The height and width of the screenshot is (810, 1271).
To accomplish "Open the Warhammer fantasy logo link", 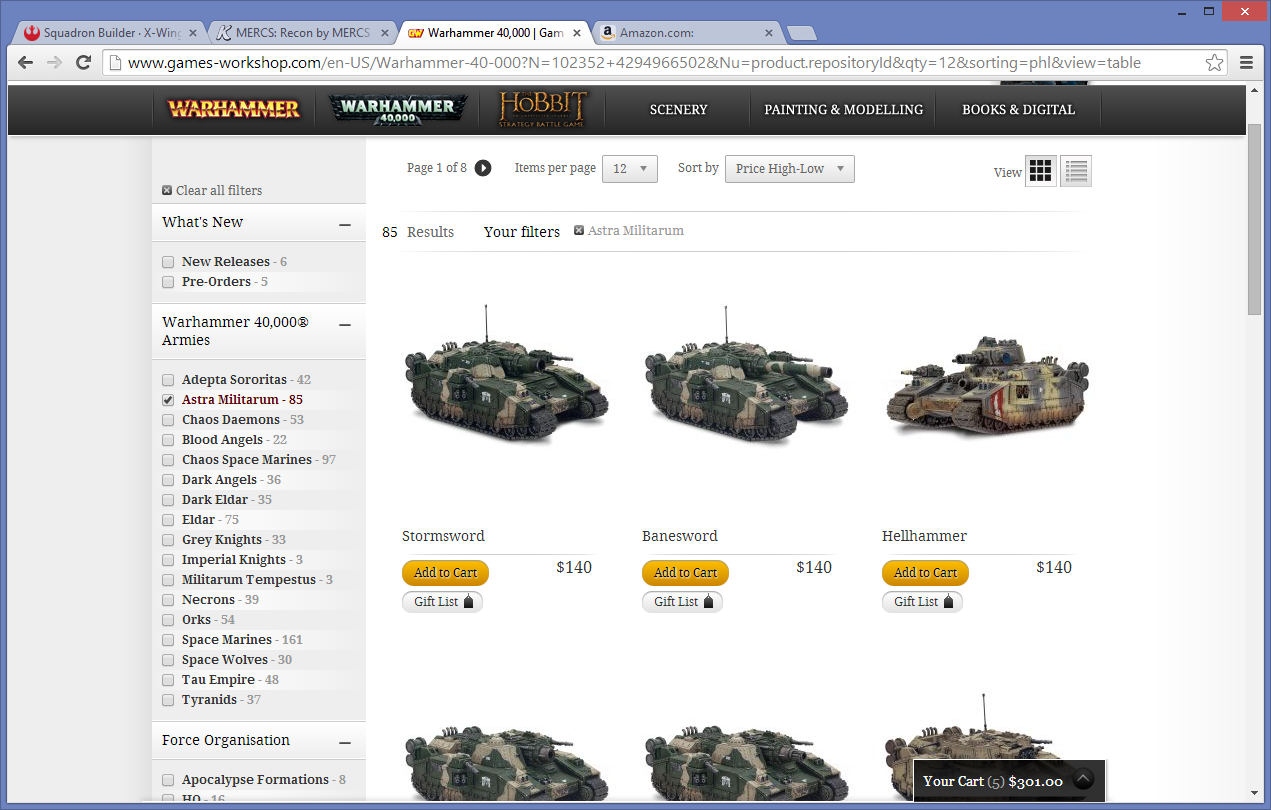I will coord(233,109).
